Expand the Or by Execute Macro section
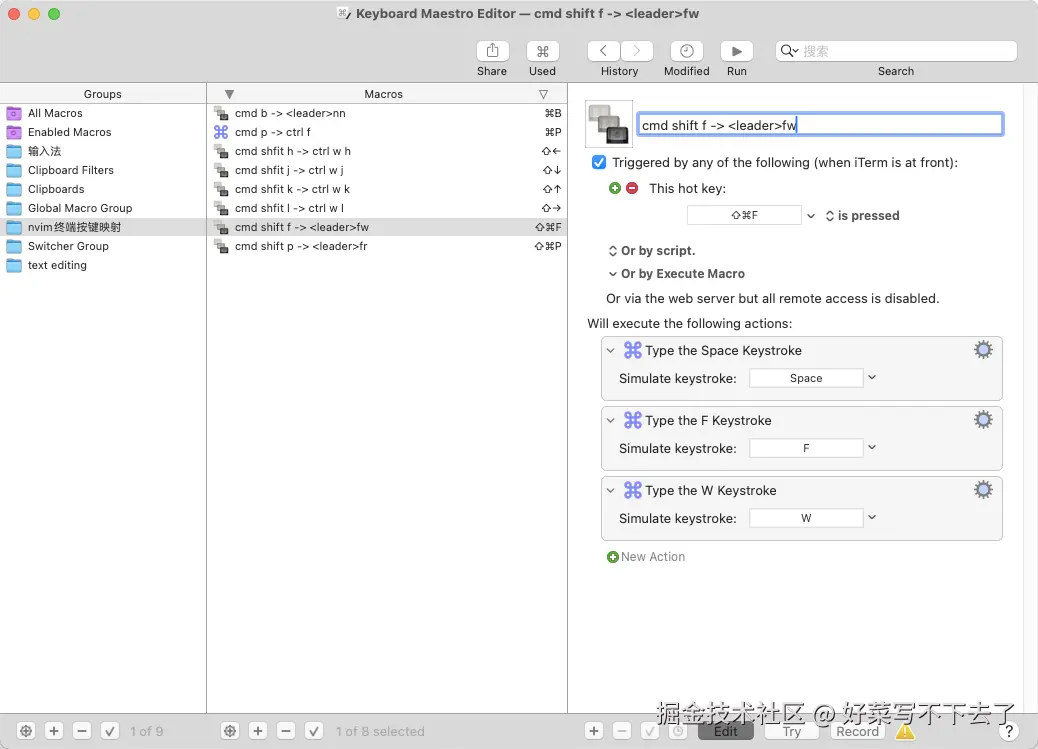This screenshot has width=1038, height=749. pyautogui.click(x=676, y=274)
